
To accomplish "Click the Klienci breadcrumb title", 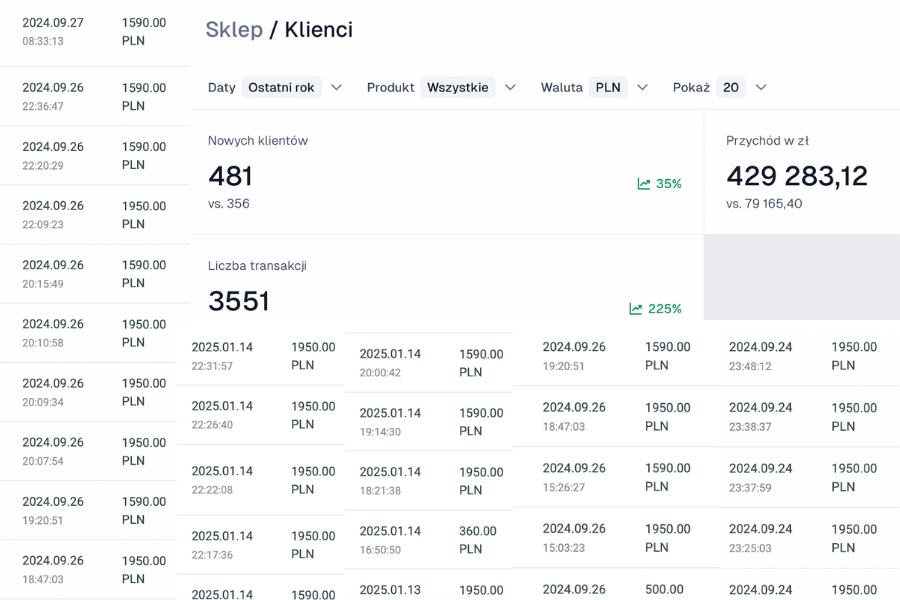I will pyautogui.click(x=318, y=30).
